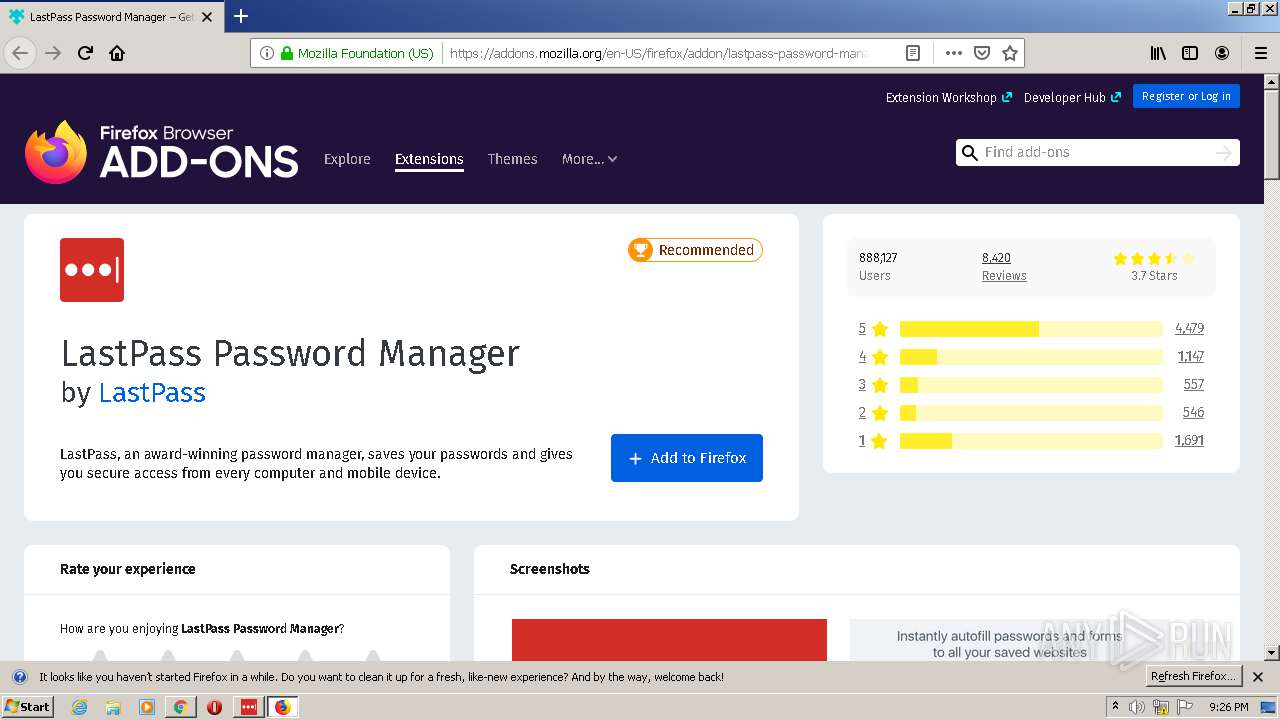
Task: Click the search magnifier icon
Action: 969,152
